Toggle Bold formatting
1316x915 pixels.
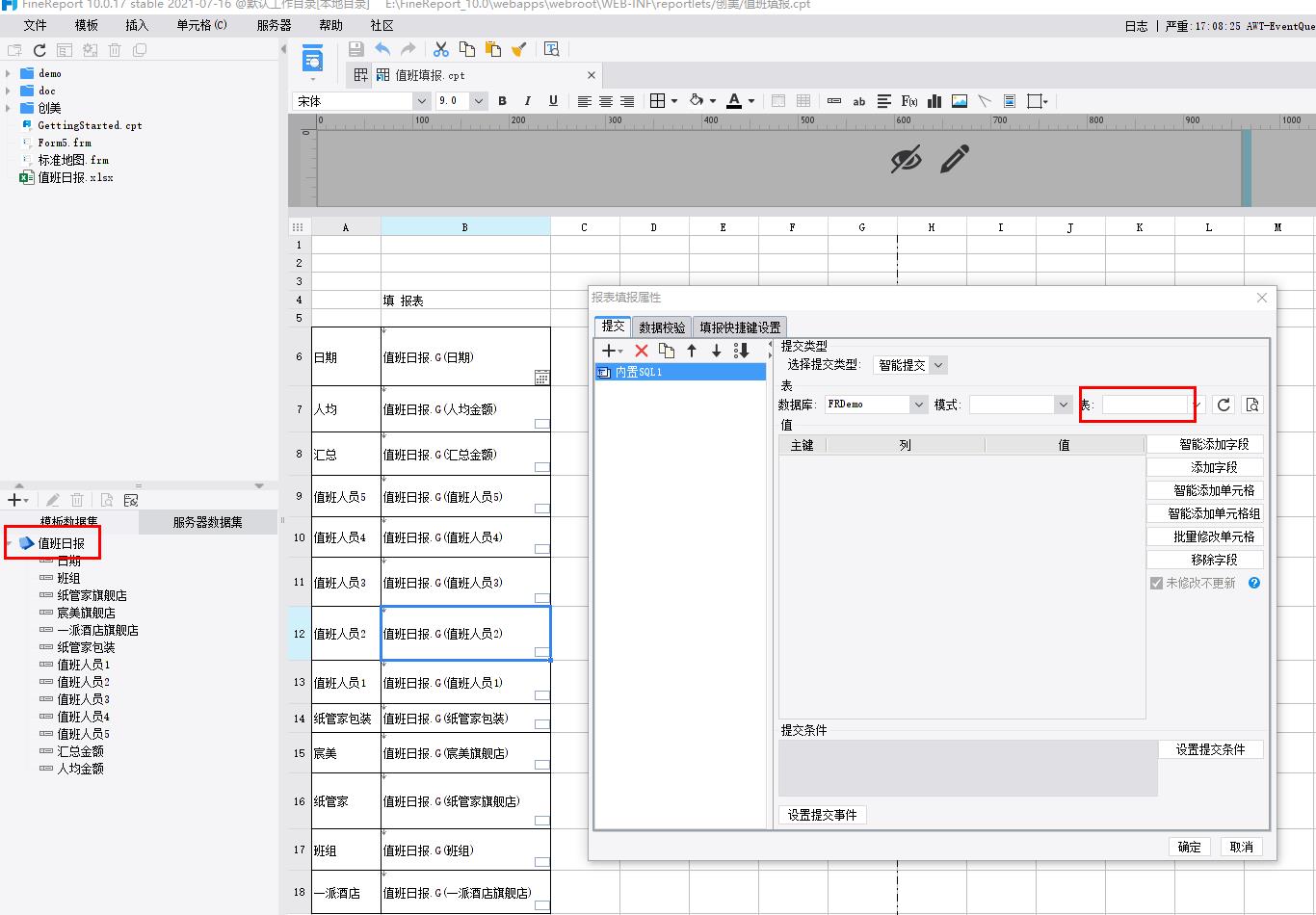(502, 101)
